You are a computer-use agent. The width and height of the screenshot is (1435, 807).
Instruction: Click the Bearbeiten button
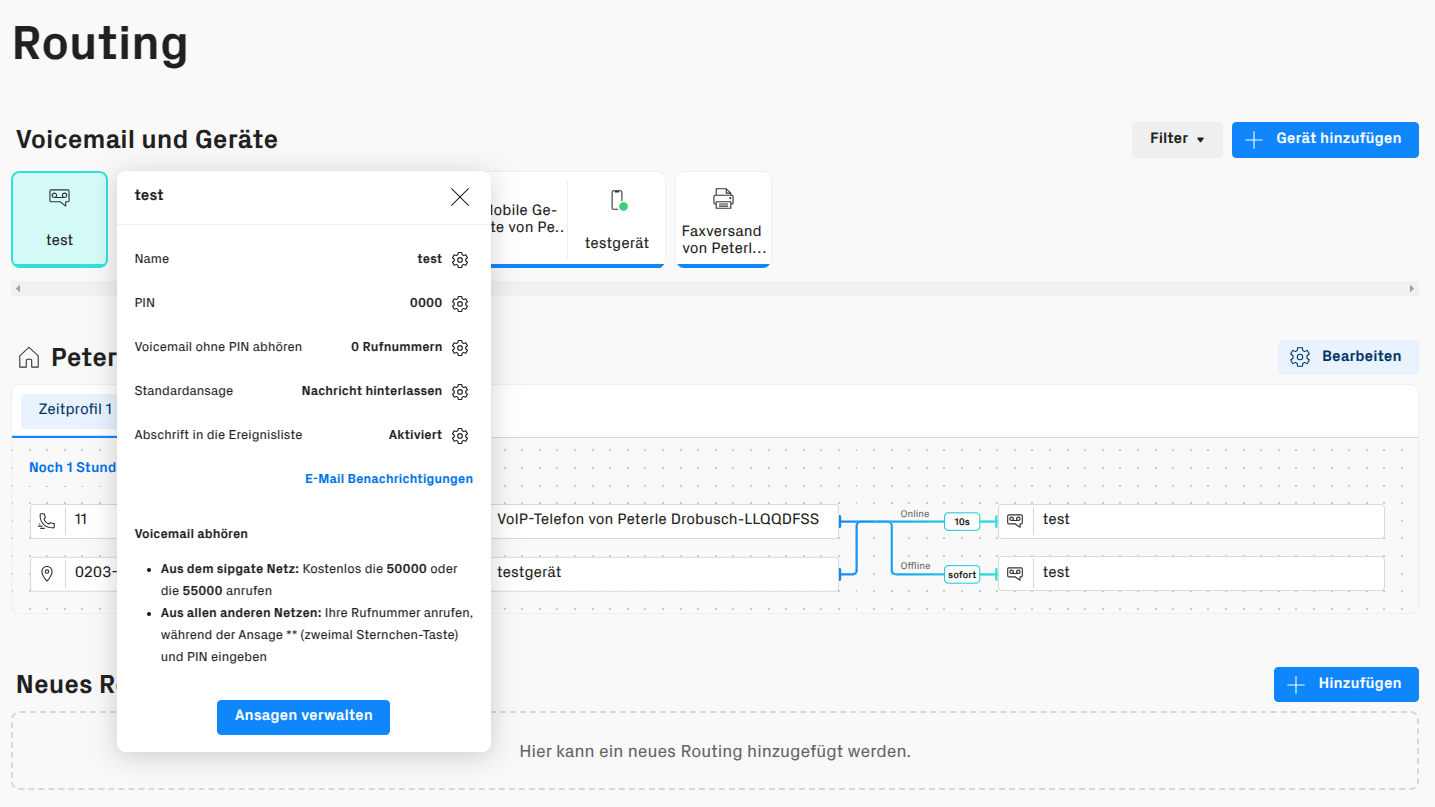(1348, 357)
